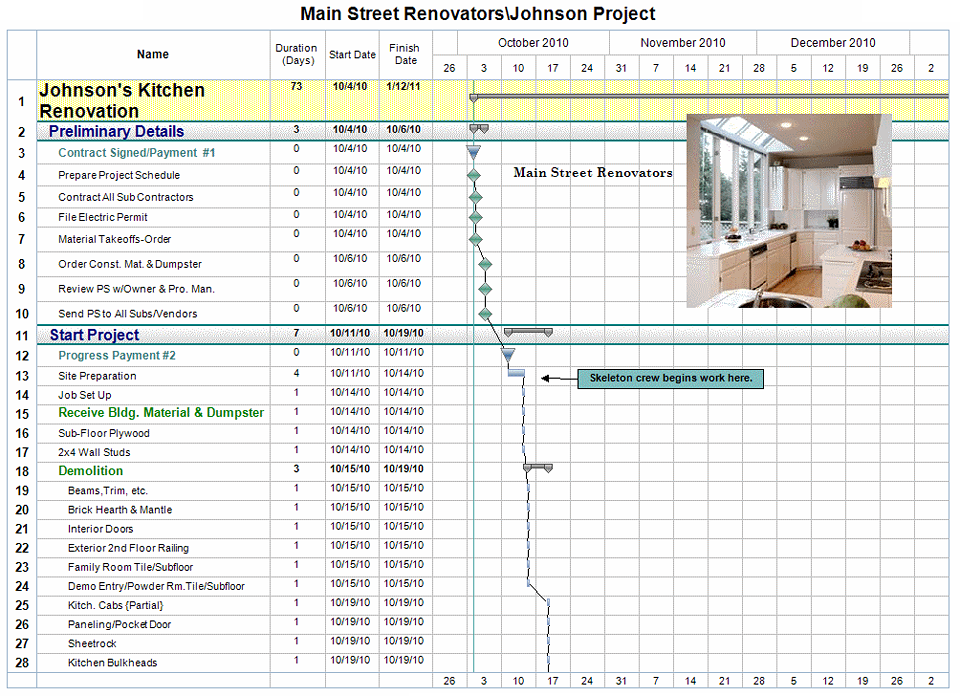Click the Receive Bldg. Material & Dumpster task name
The image size is (960, 696).
(x=161, y=413)
